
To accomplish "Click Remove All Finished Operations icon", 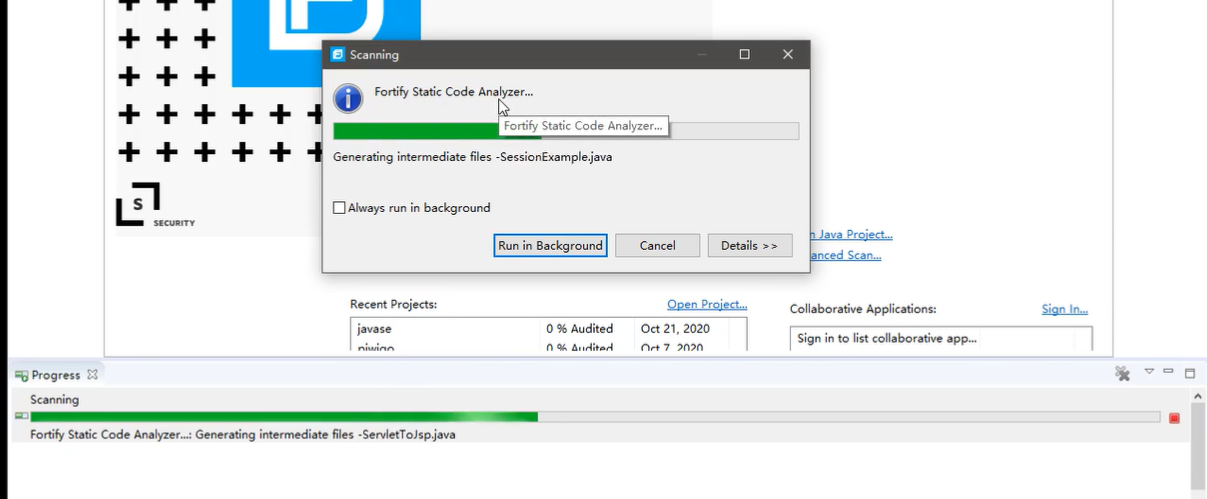I will (x=1123, y=373).
